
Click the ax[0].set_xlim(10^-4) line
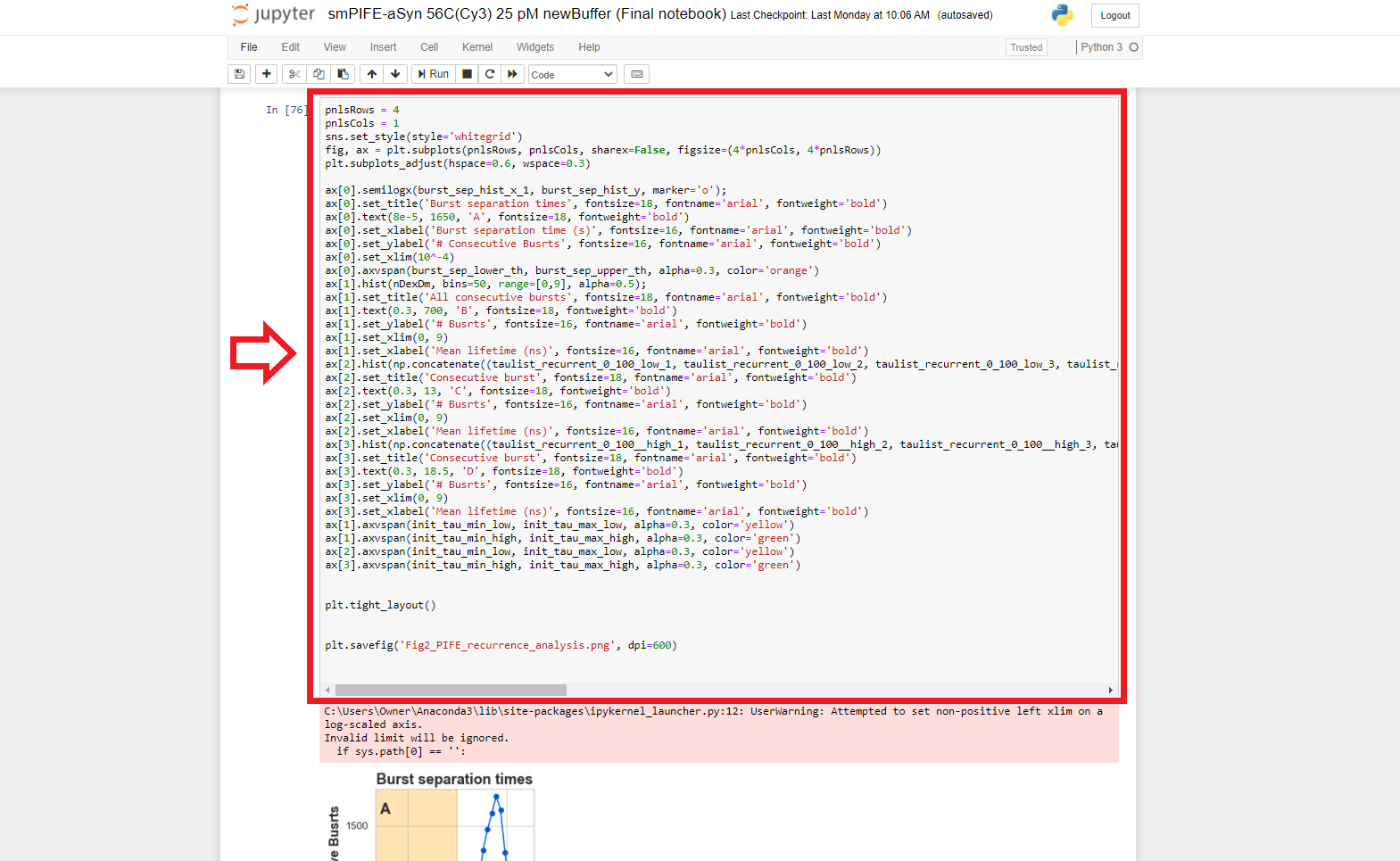click(390, 257)
